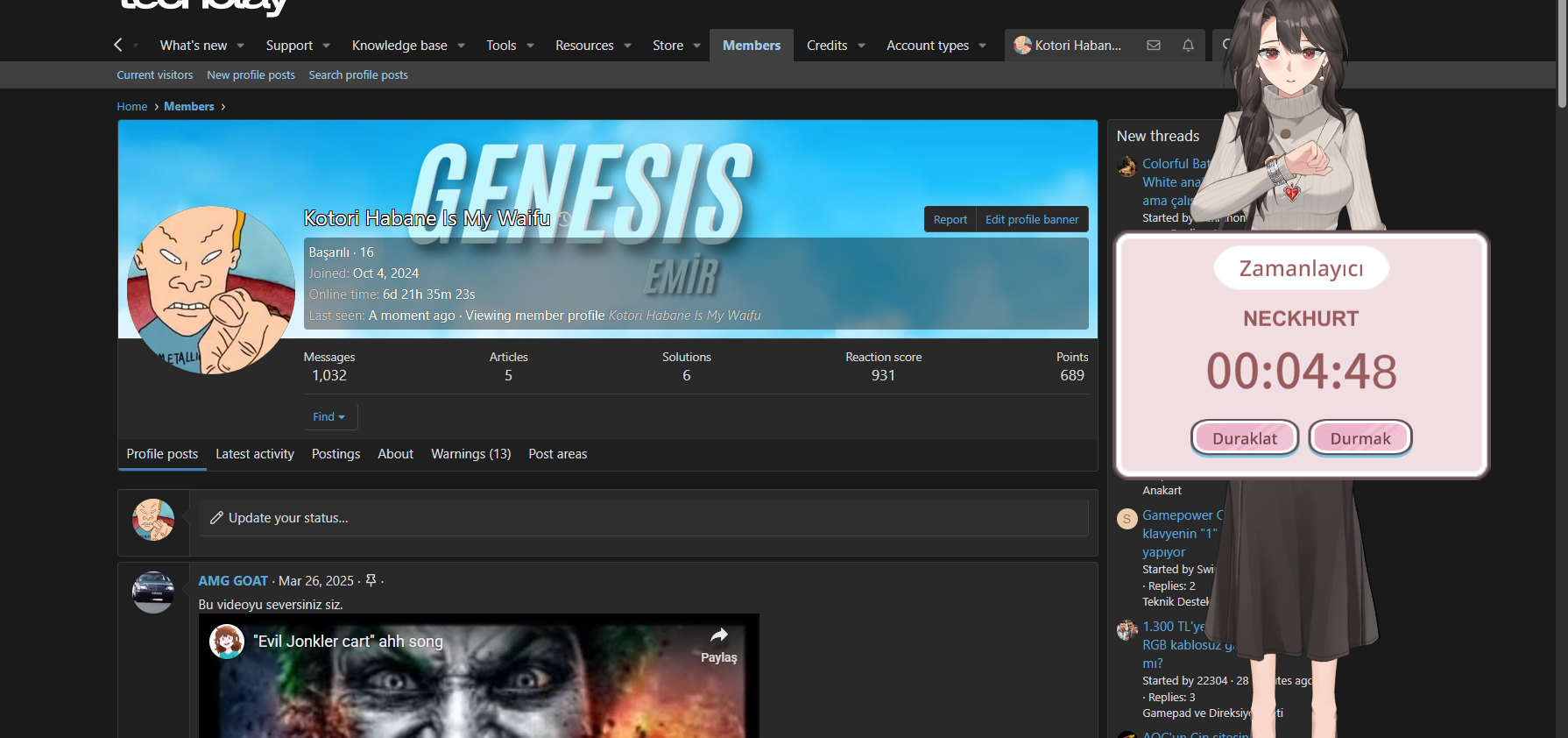Click the user avatar in the navbar
Viewport: 1568px width, 738px height.
pyautogui.click(x=1022, y=46)
